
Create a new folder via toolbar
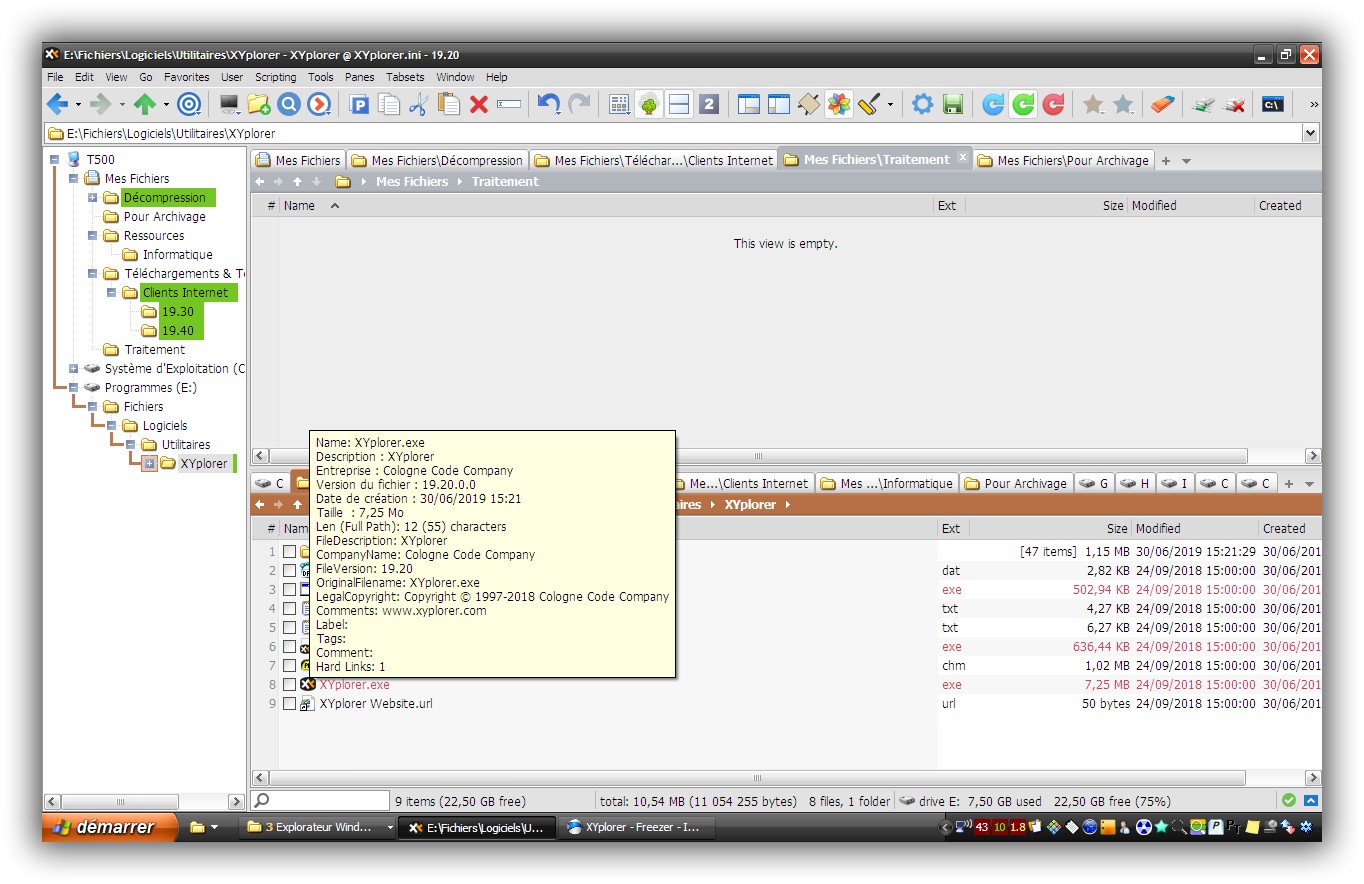coord(259,103)
